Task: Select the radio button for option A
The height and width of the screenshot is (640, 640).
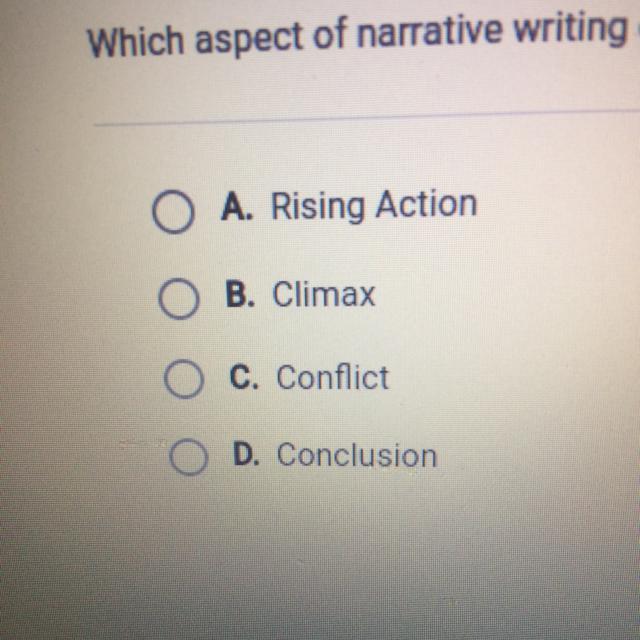Action: (173, 213)
